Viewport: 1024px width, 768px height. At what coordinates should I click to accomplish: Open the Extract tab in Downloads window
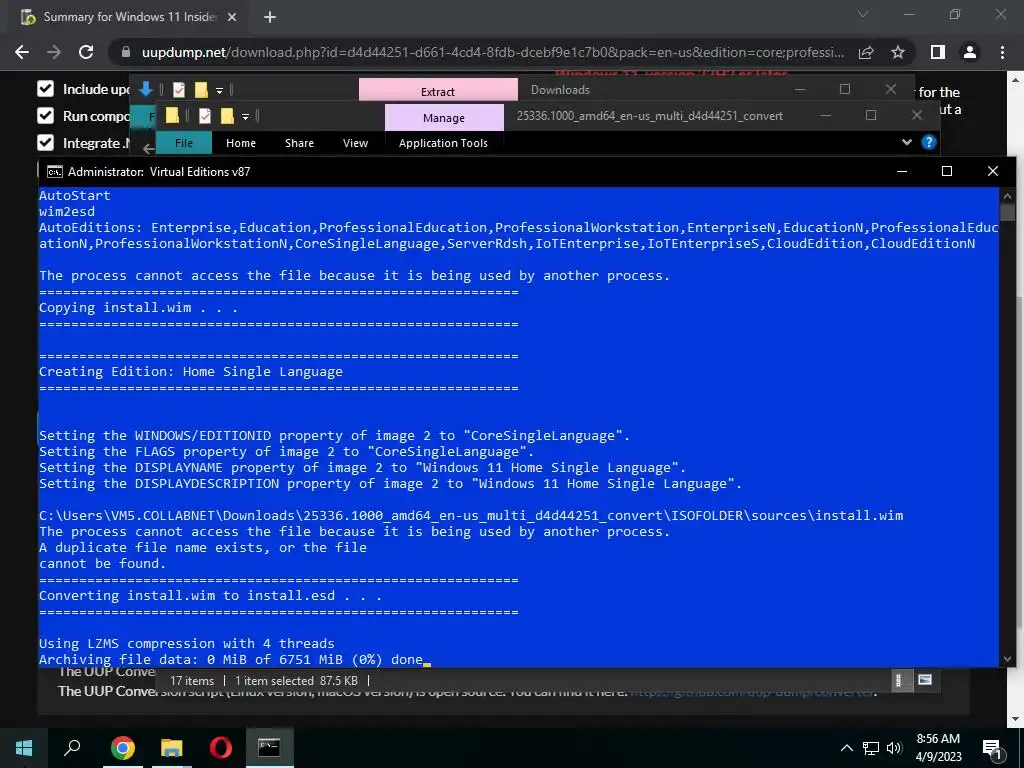tap(438, 91)
